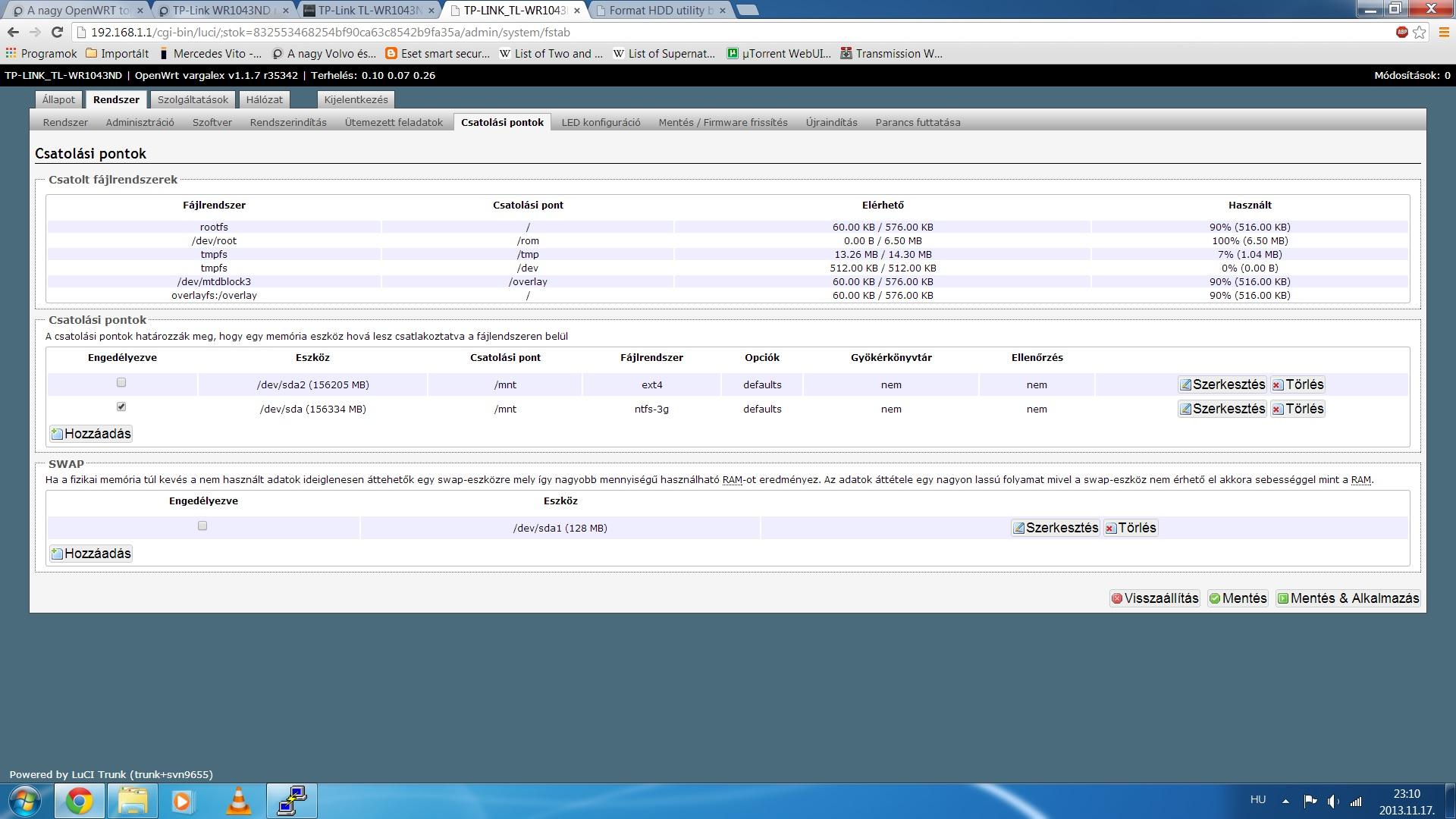Screen dimensions: 1456x819
Task: Disable the /dev/sda ntfs-3g mount checkbox
Action: (121, 407)
